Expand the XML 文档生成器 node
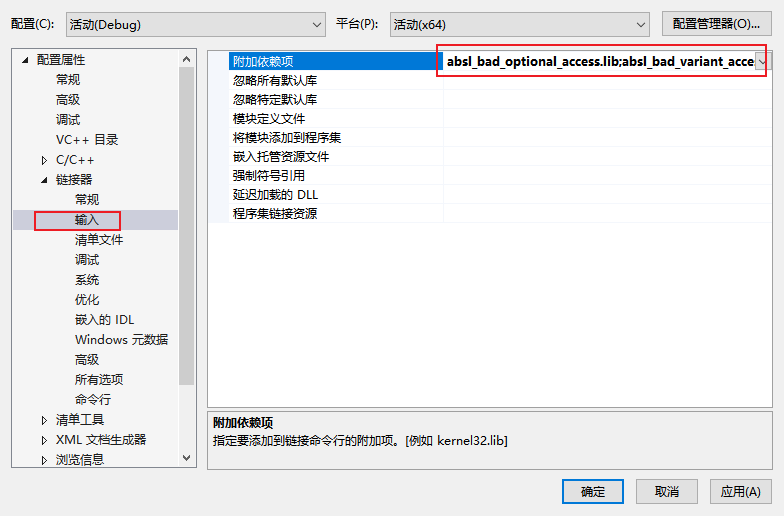 (x=44, y=440)
